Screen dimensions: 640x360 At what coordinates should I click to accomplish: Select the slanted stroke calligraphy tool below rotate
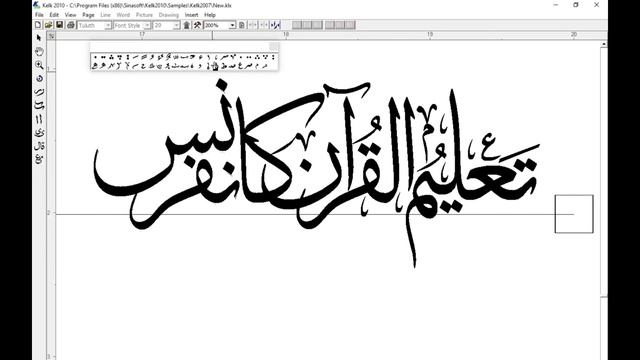(x=39, y=92)
